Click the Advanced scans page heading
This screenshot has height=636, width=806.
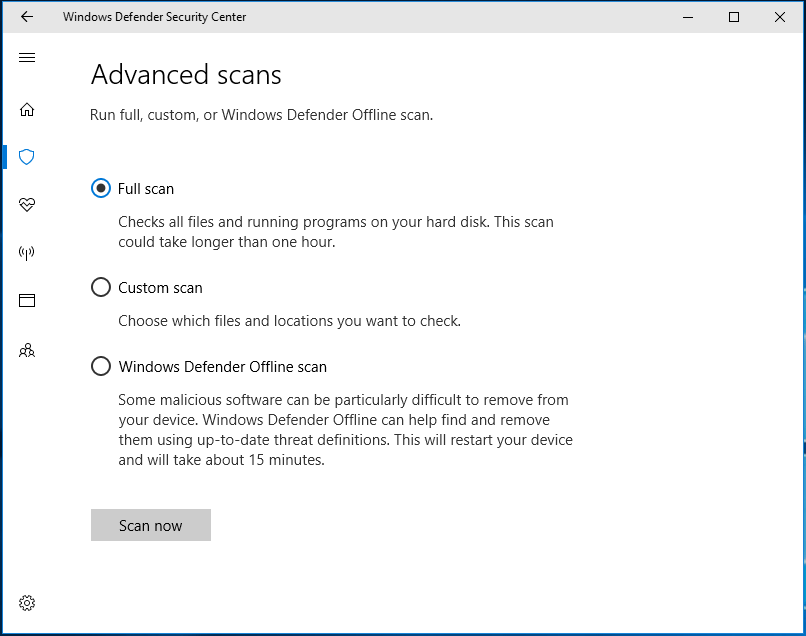coord(186,75)
